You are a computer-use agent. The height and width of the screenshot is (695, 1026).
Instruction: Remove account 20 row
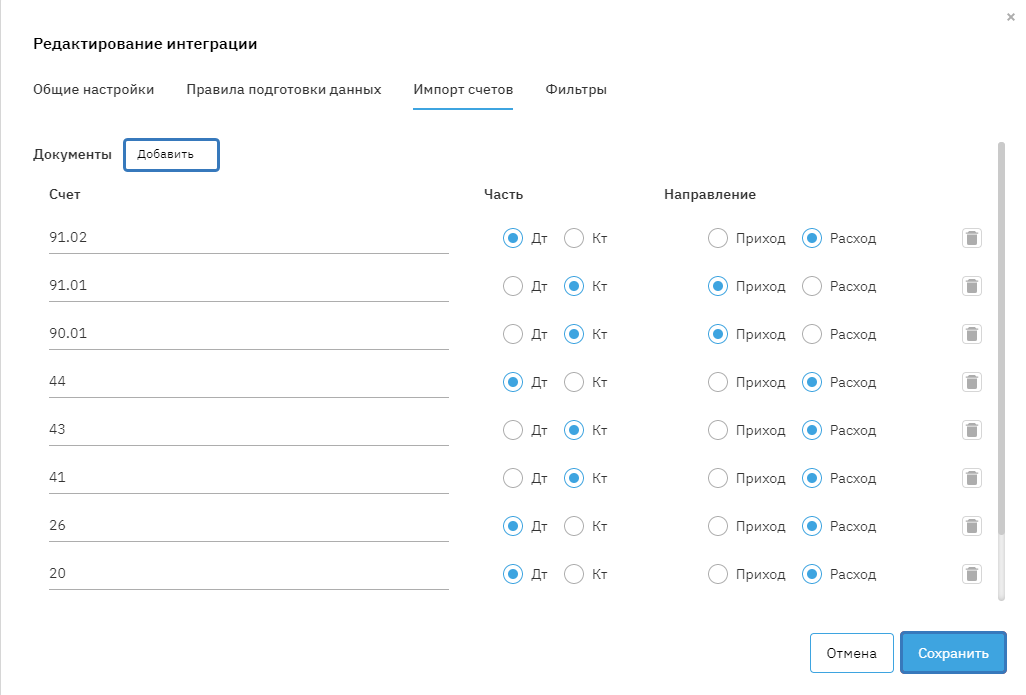[x=971, y=574]
